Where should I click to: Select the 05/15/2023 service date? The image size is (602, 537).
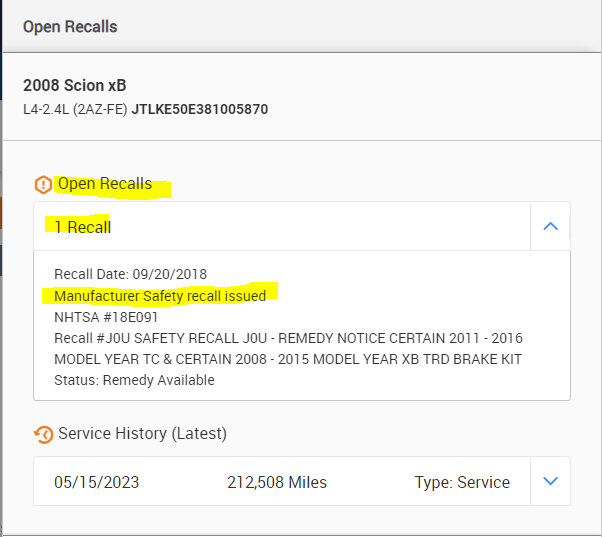click(96, 482)
